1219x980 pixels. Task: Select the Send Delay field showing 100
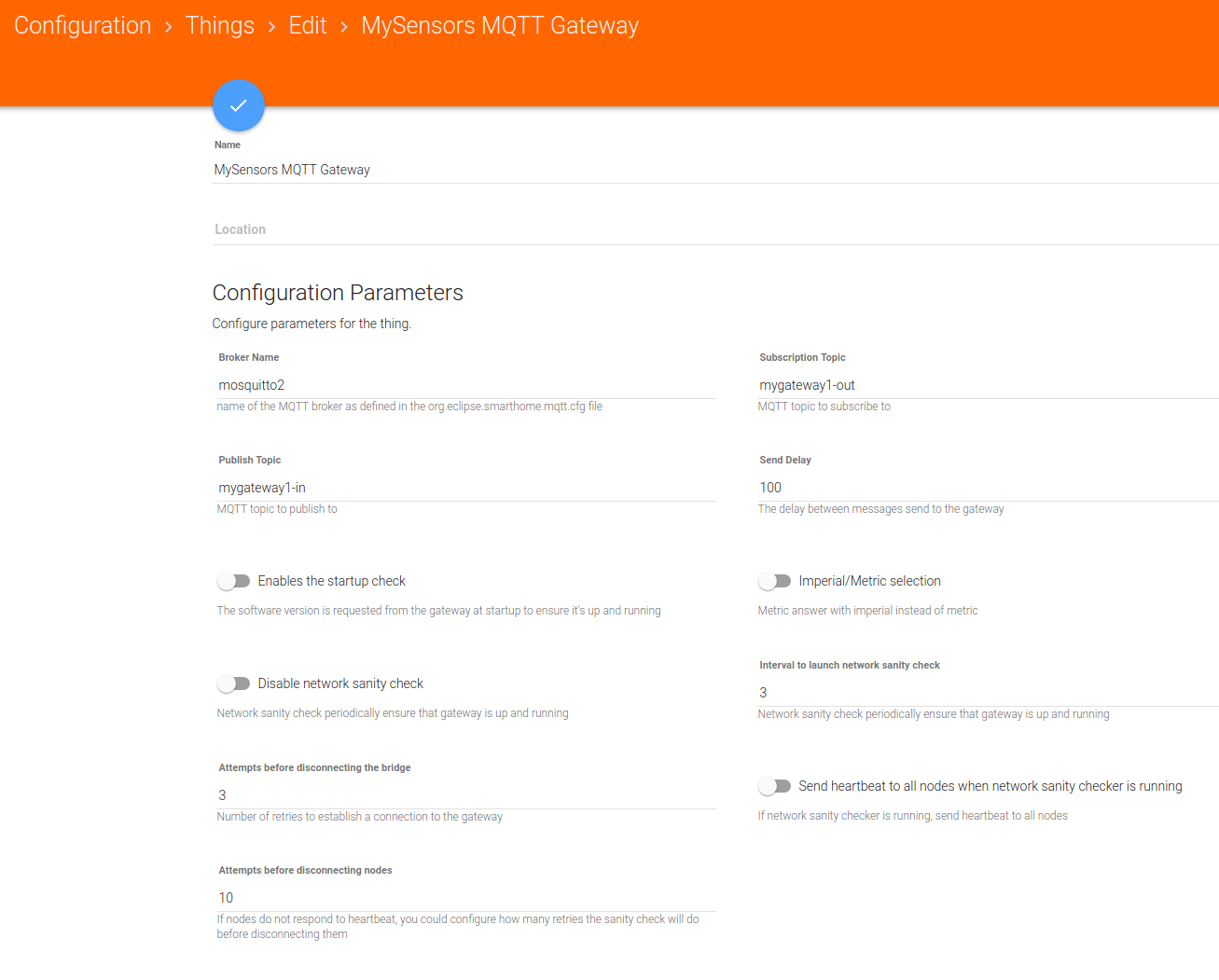tap(987, 488)
